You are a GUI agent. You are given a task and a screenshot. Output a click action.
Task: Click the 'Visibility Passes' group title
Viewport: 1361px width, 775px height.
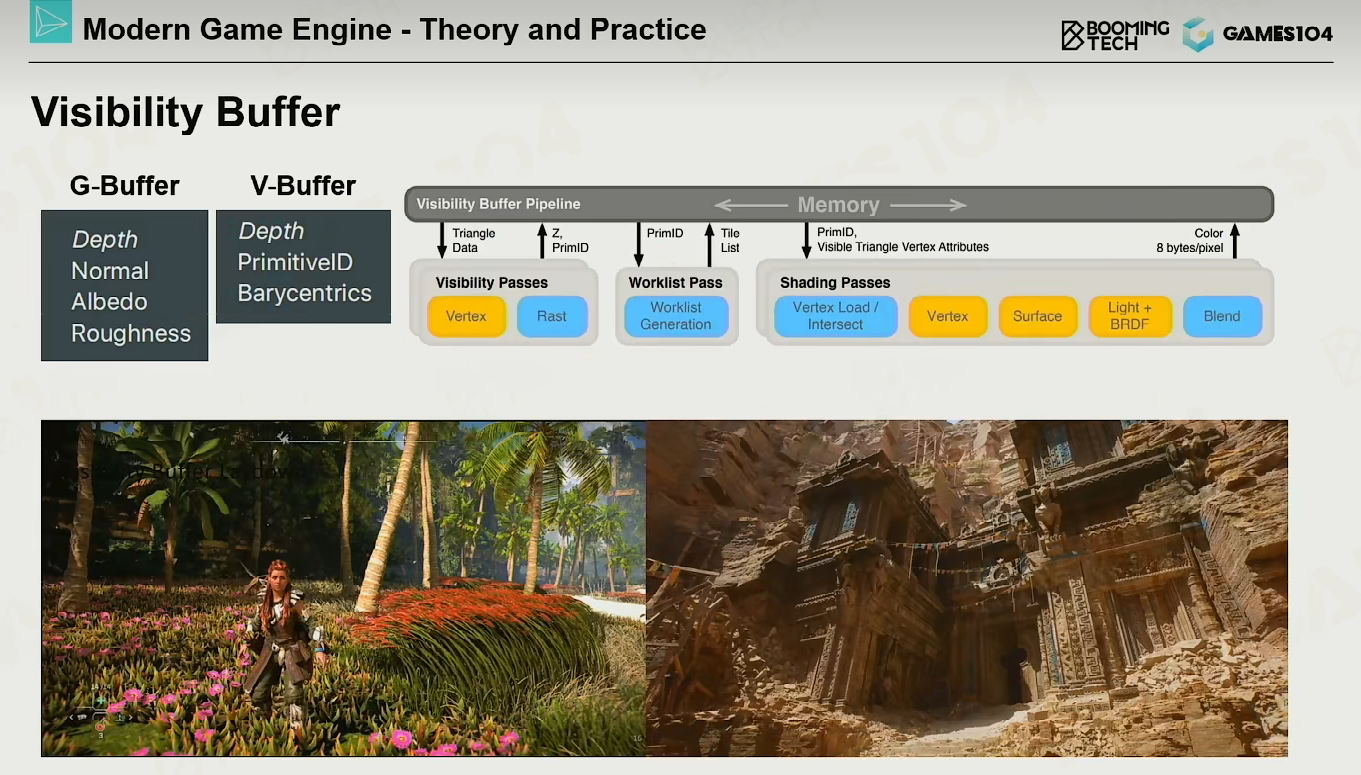(492, 283)
